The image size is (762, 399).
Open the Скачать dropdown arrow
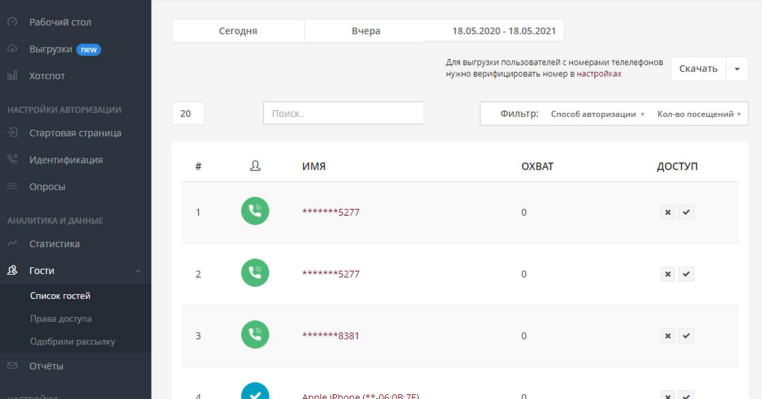pos(737,69)
